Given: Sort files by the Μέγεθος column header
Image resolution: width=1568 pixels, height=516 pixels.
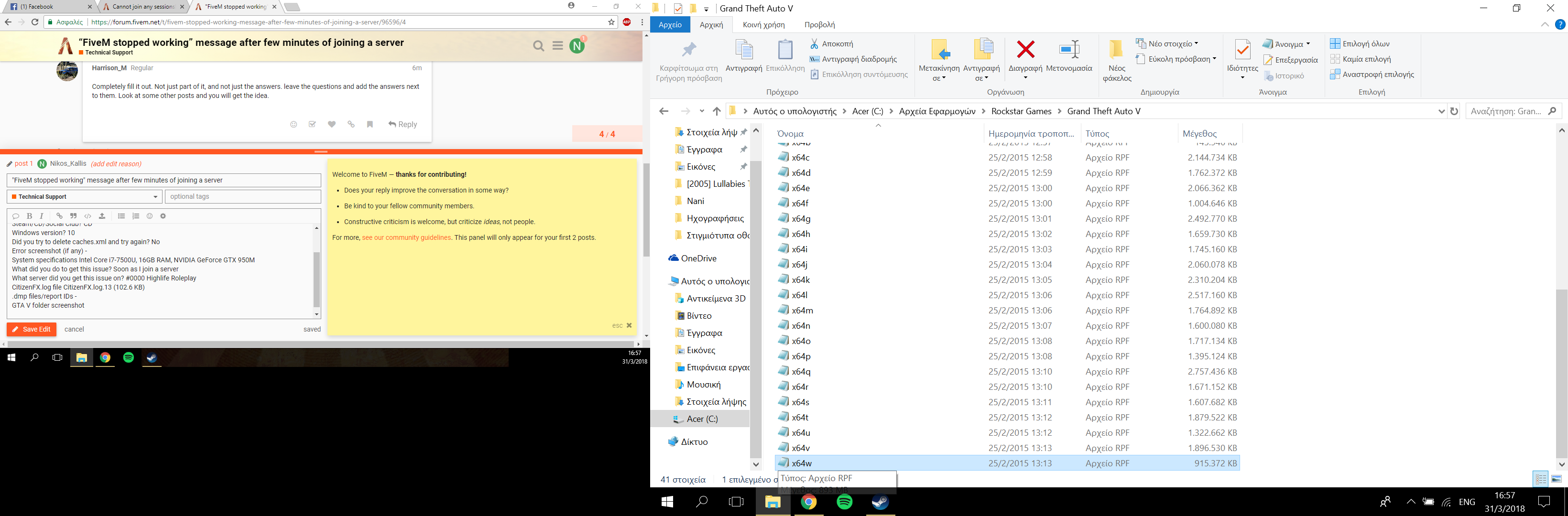Looking at the screenshot, I should pos(1199,133).
